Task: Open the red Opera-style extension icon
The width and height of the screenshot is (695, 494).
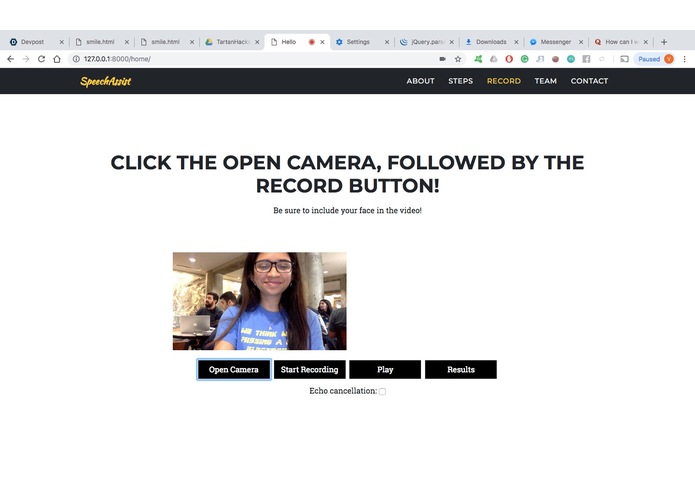Action: 509,59
